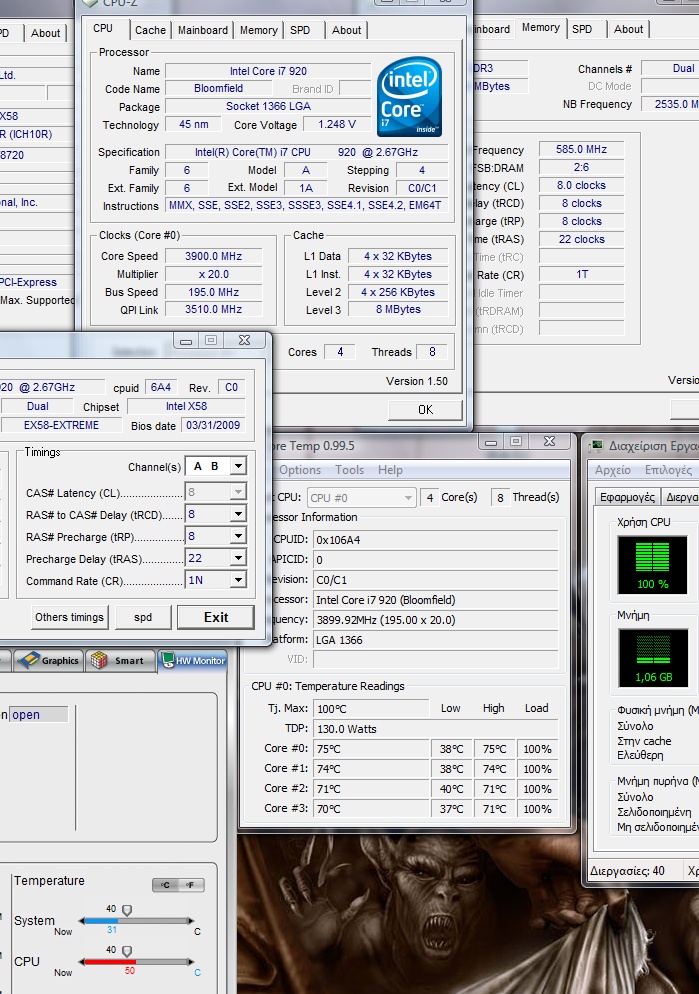Open SPD tab in front CPU-Z window

pyautogui.click(x=300, y=30)
